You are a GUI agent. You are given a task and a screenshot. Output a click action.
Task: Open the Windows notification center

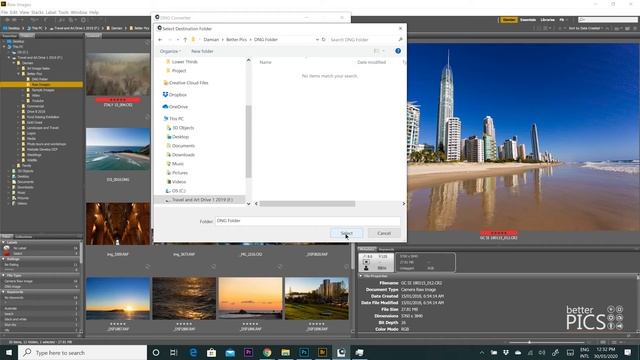[628, 352]
